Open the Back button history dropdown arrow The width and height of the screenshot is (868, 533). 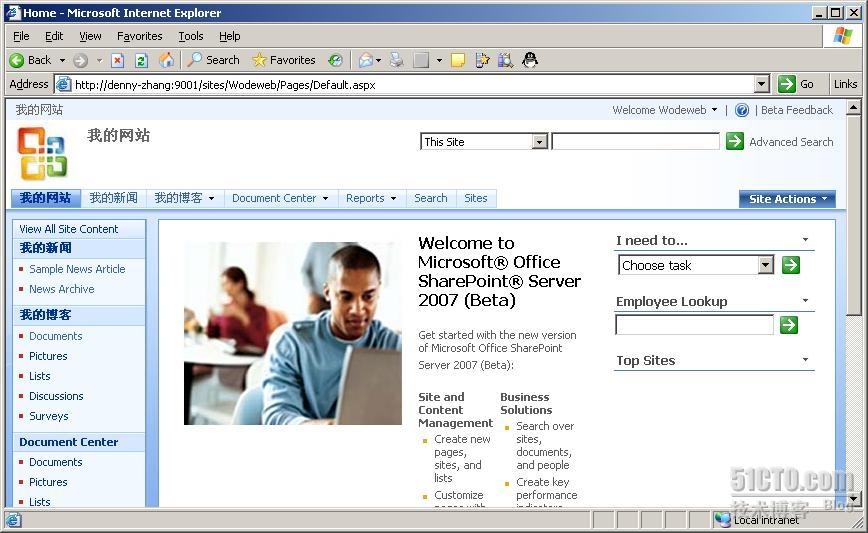point(63,60)
